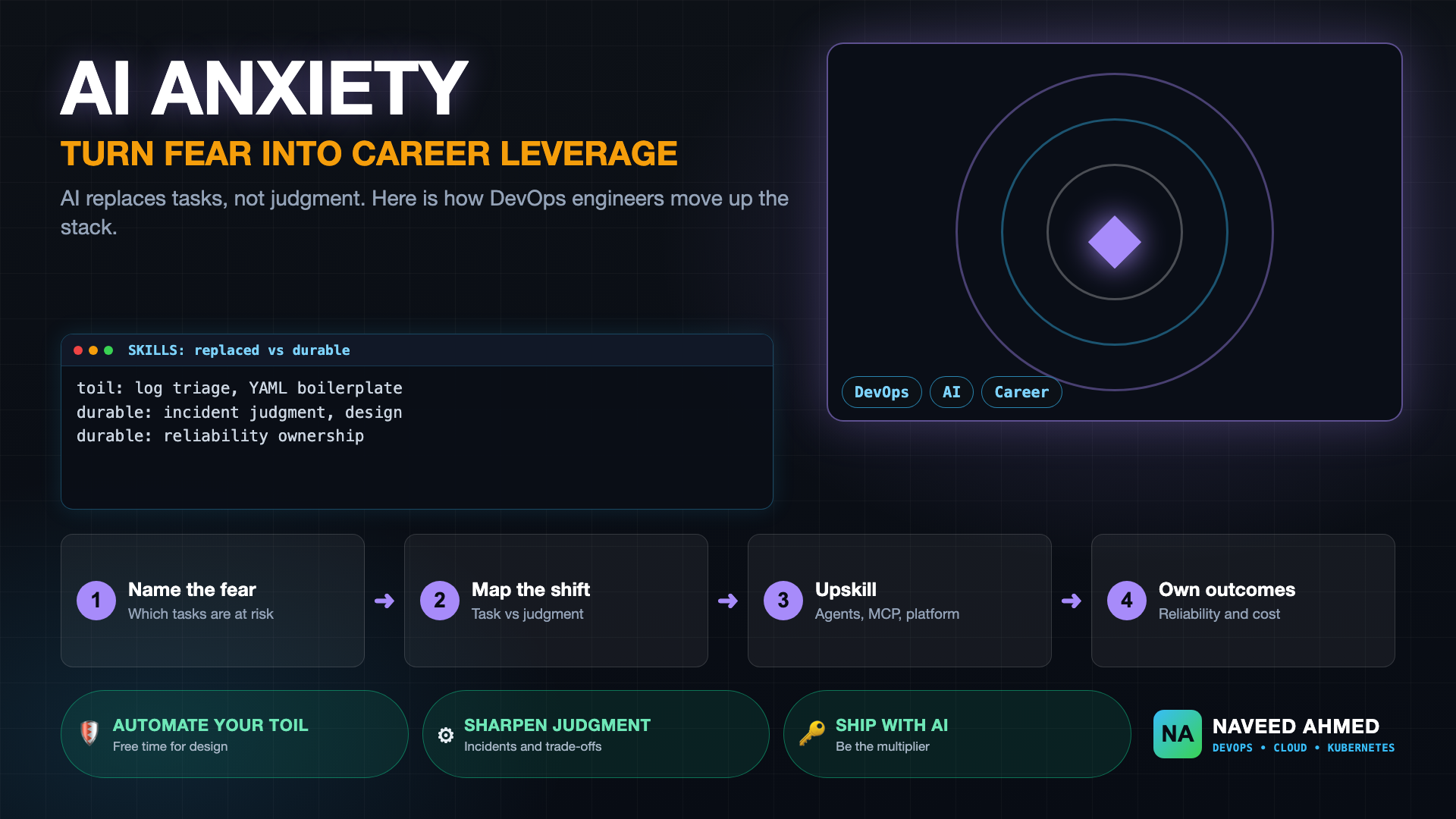Click the 'Turn Fear Into Career Leverage' subtitle
The image size is (1456, 819).
click(x=369, y=154)
